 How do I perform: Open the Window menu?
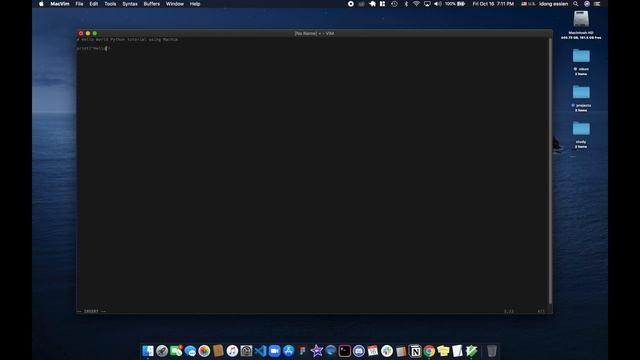click(x=175, y=4)
